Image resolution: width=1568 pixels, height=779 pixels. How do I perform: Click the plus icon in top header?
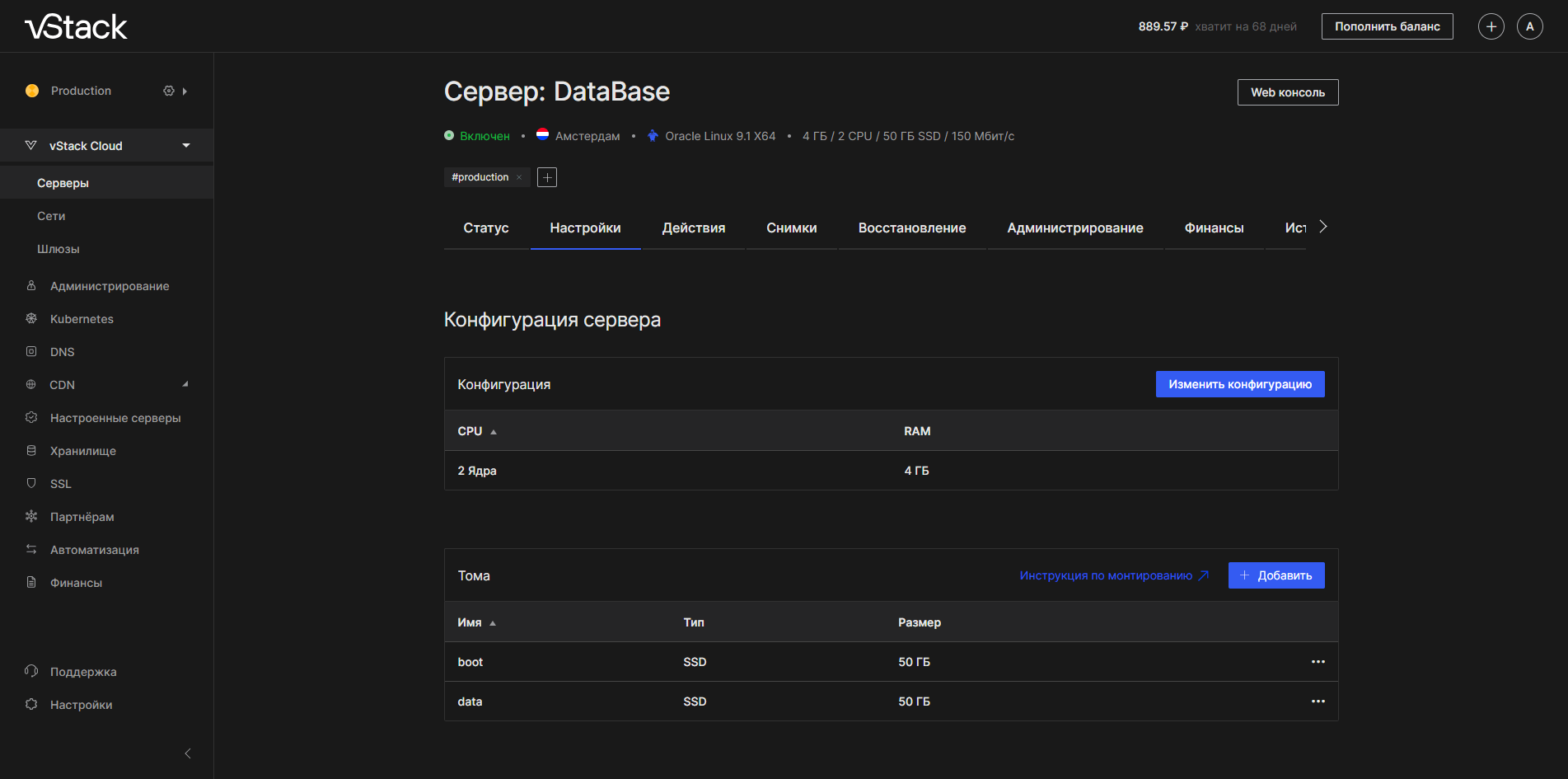pos(1491,26)
